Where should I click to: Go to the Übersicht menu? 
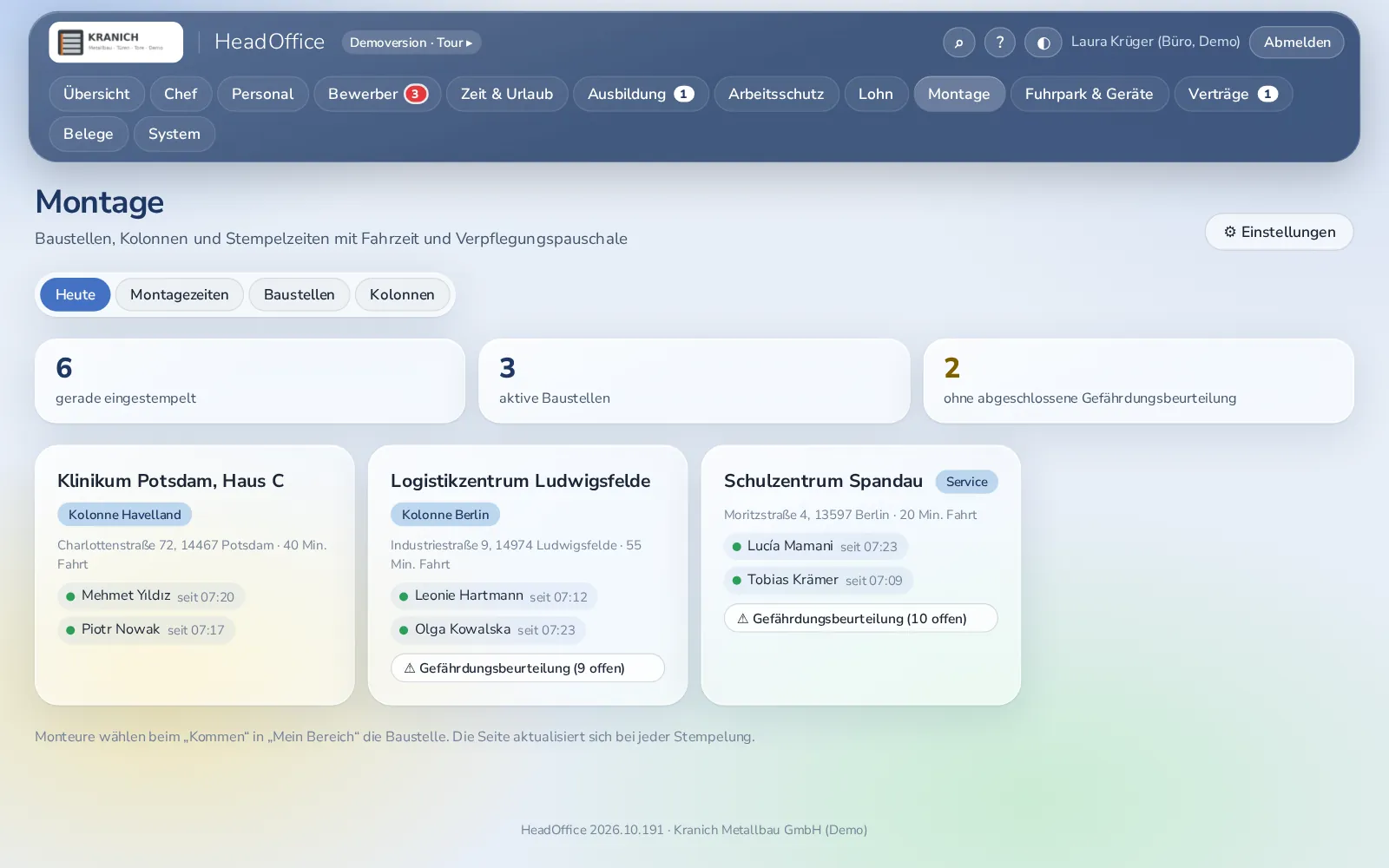[x=96, y=94]
